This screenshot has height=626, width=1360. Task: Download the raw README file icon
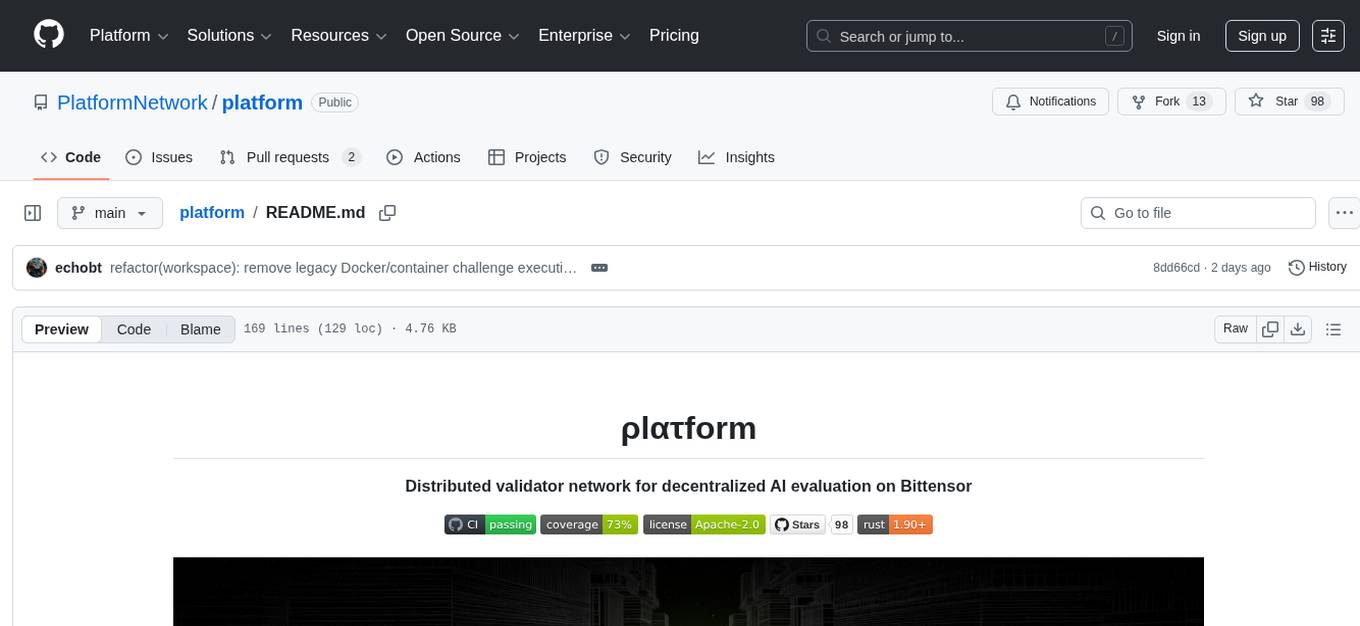click(1298, 328)
